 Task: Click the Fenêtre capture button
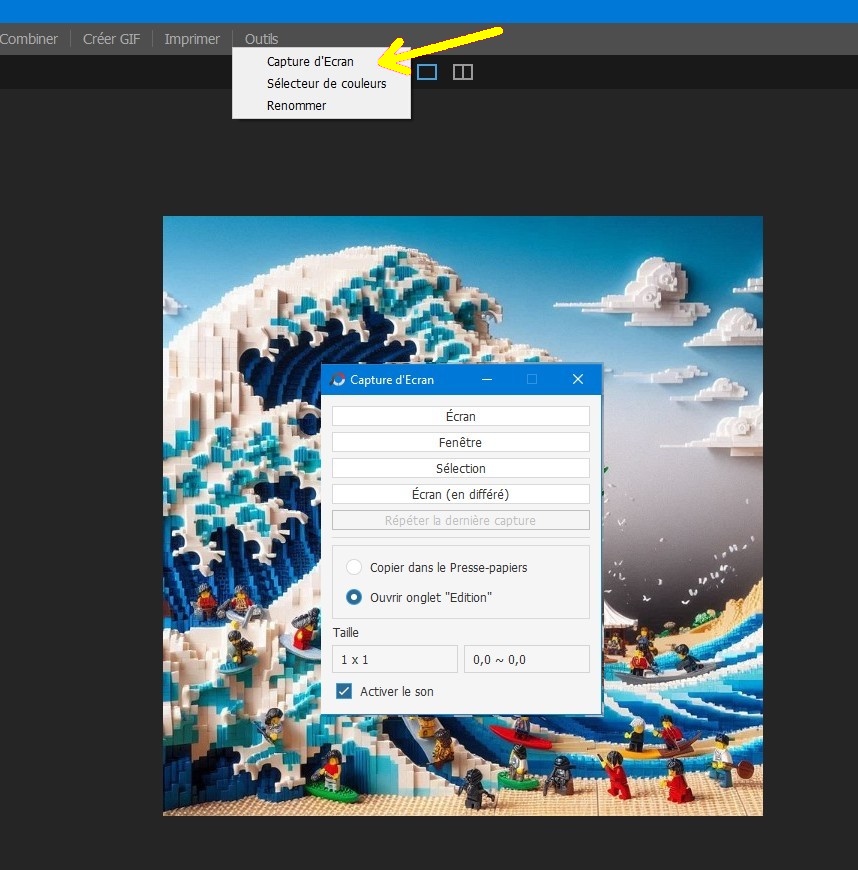coord(461,442)
